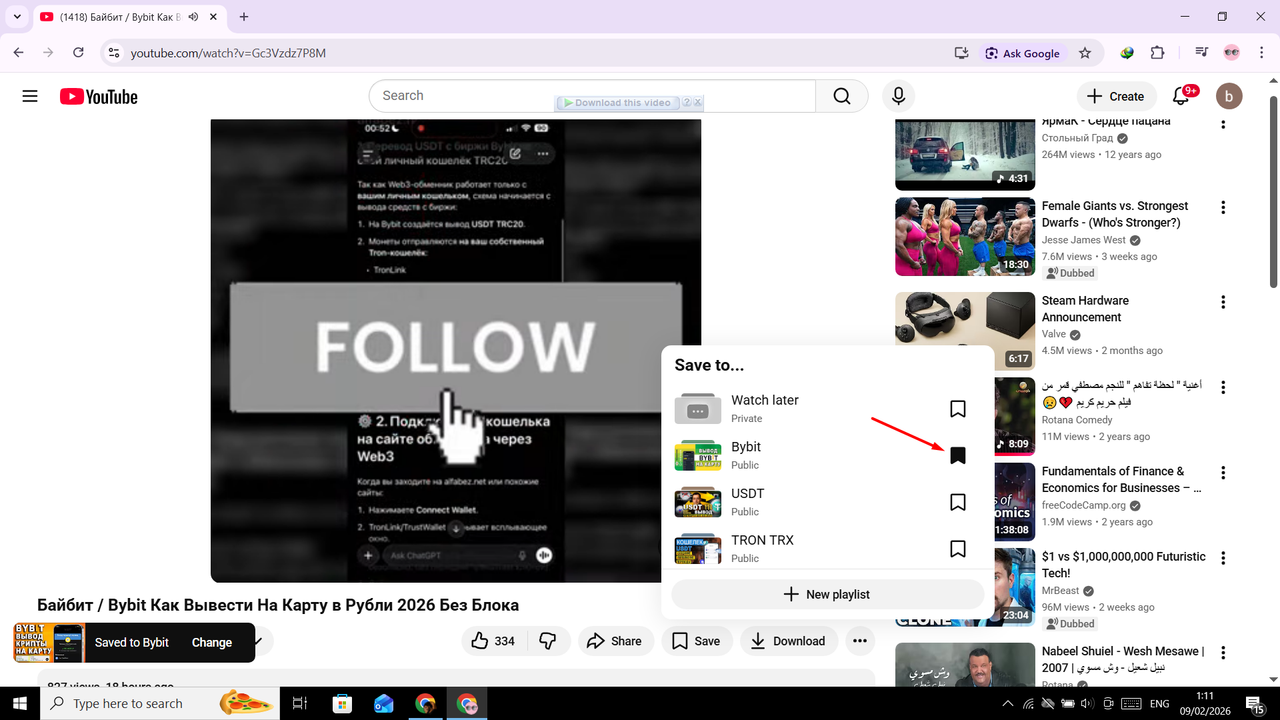Unsave the video from the Bybit playlist
This screenshot has height=720, width=1280.
click(957, 455)
